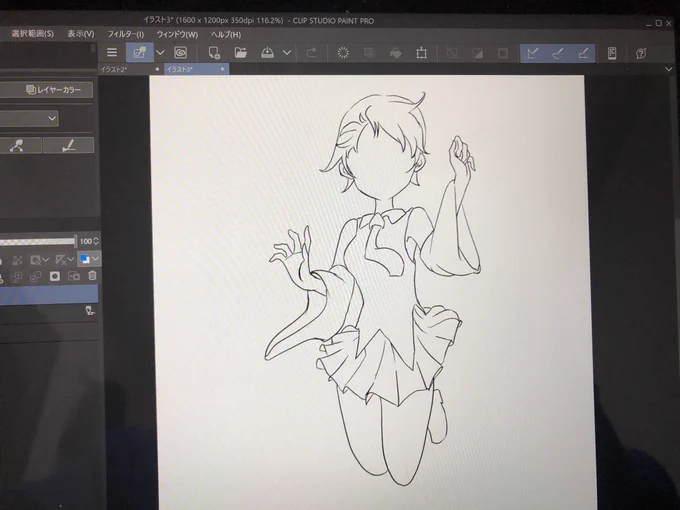Toggle Show Border of Selected Area icon

(503, 53)
